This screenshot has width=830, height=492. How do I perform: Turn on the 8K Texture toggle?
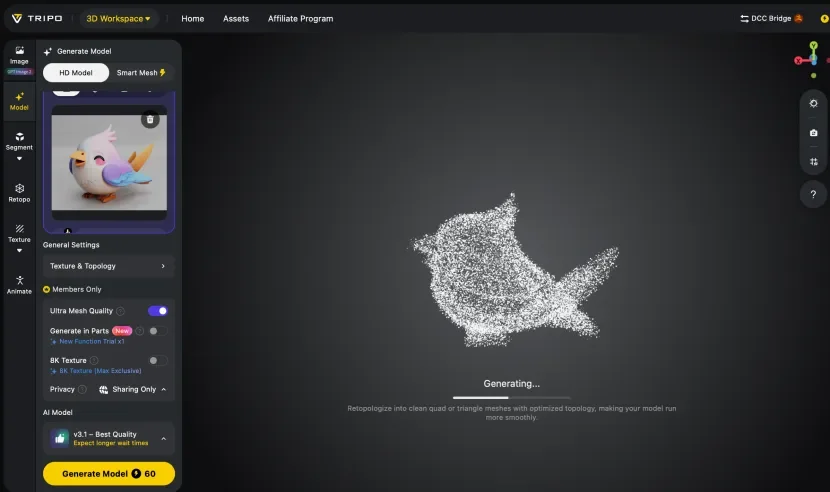point(158,361)
